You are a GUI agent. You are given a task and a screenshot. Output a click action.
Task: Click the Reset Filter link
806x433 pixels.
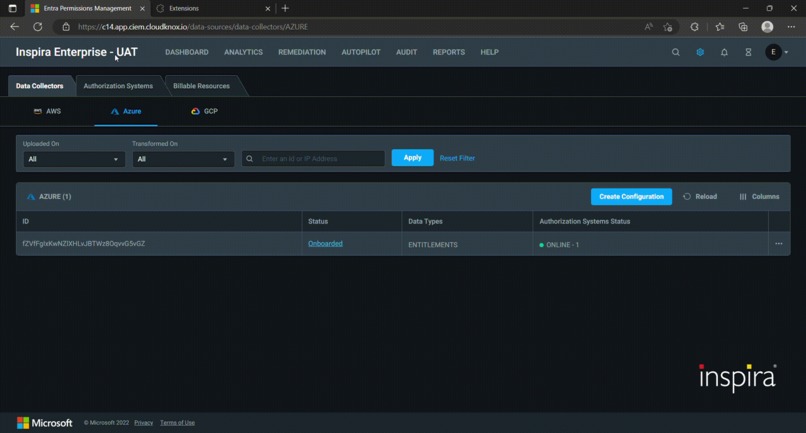point(457,158)
